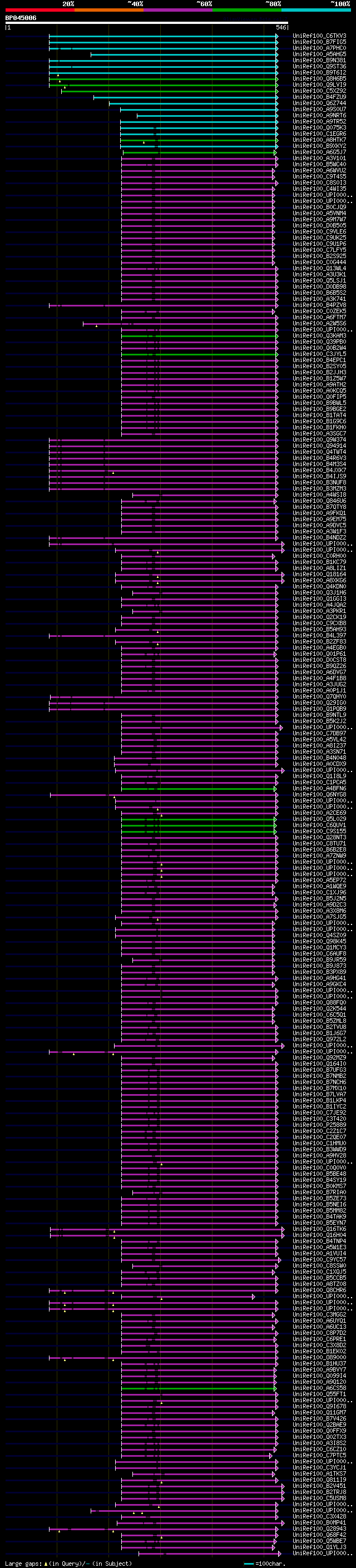Select the UniRef100_Q55FT1 label
Viewport: 356px width, 1568px height.
point(319,1394)
